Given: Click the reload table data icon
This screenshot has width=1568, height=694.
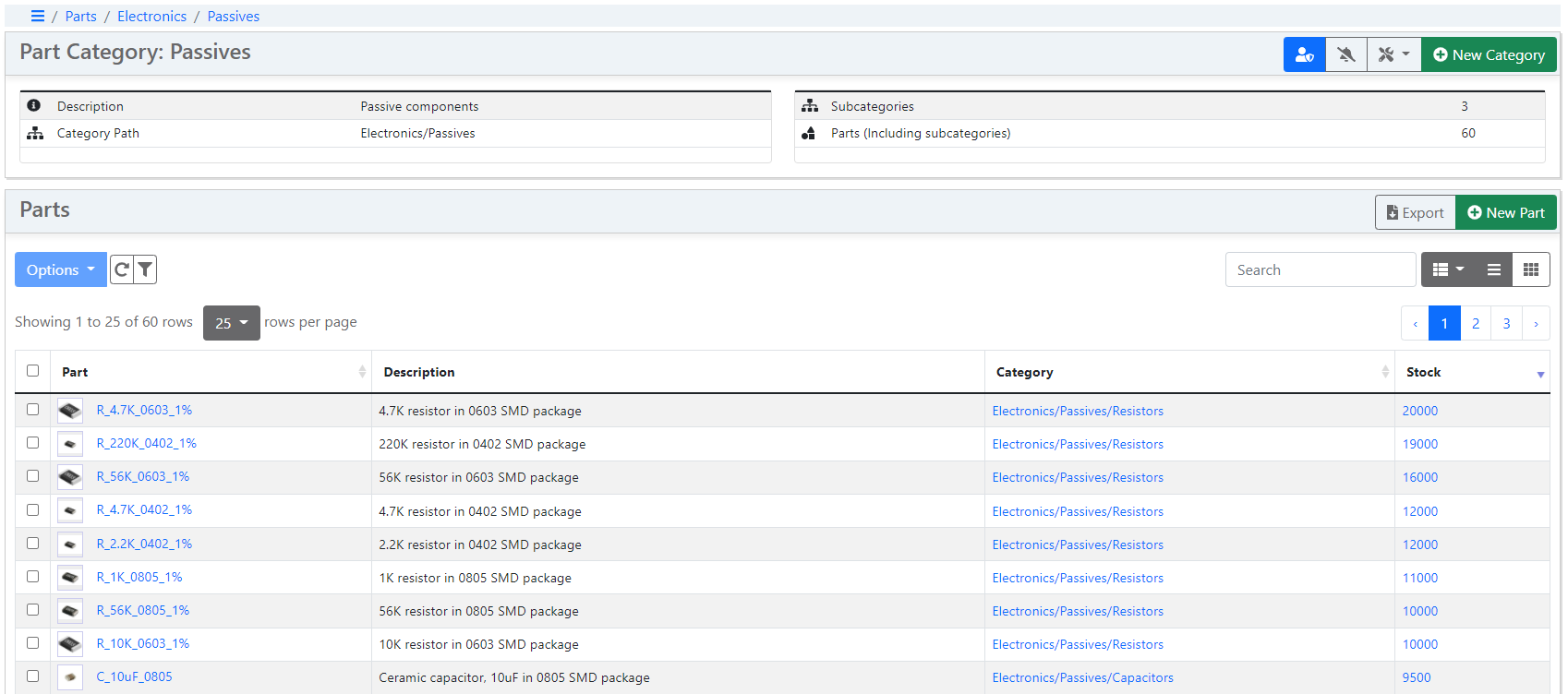Looking at the screenshot, I should [122, 269].
